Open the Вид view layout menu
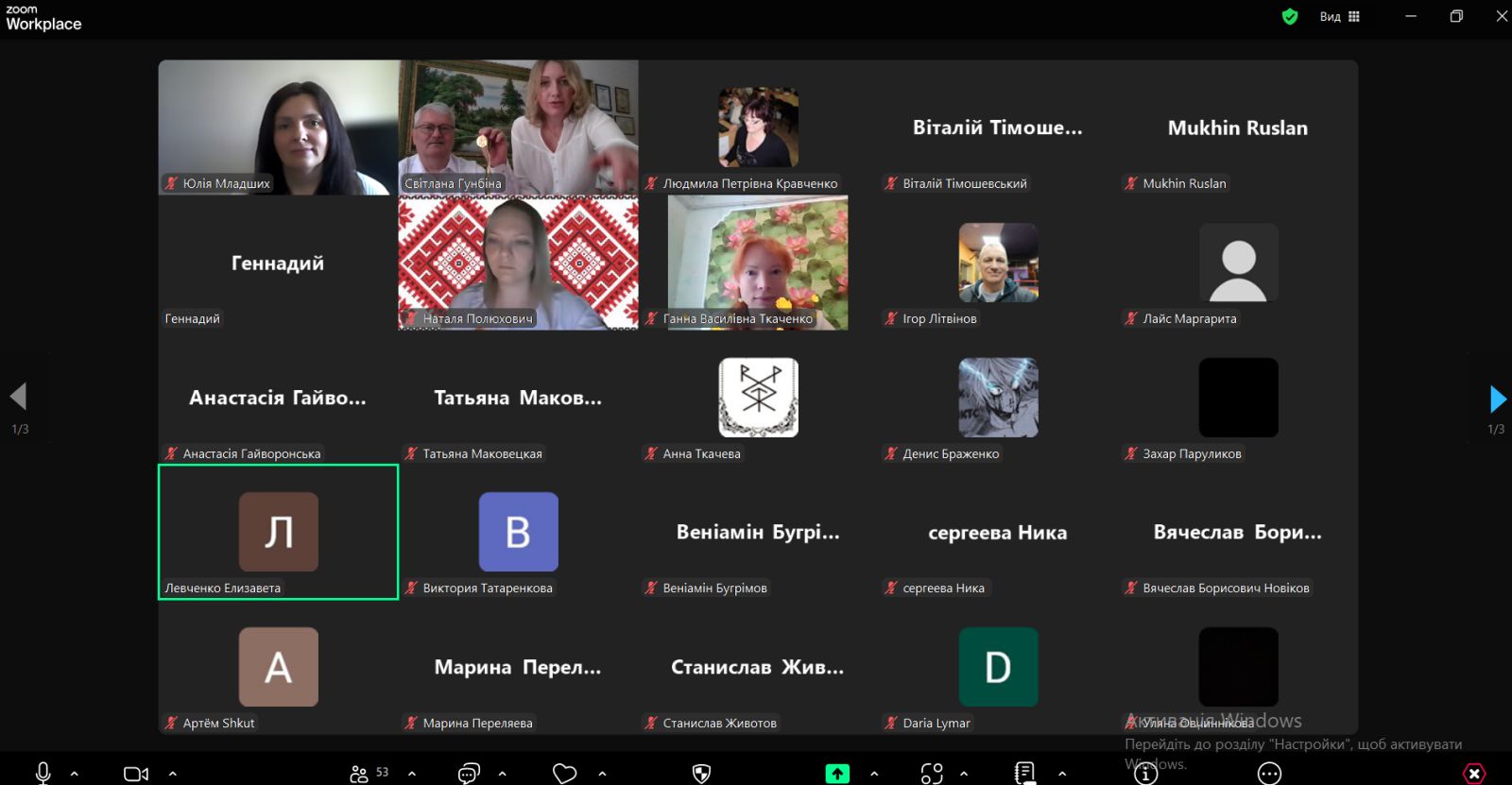Screen dimensions: 1512x785 tap(1339, 16)
